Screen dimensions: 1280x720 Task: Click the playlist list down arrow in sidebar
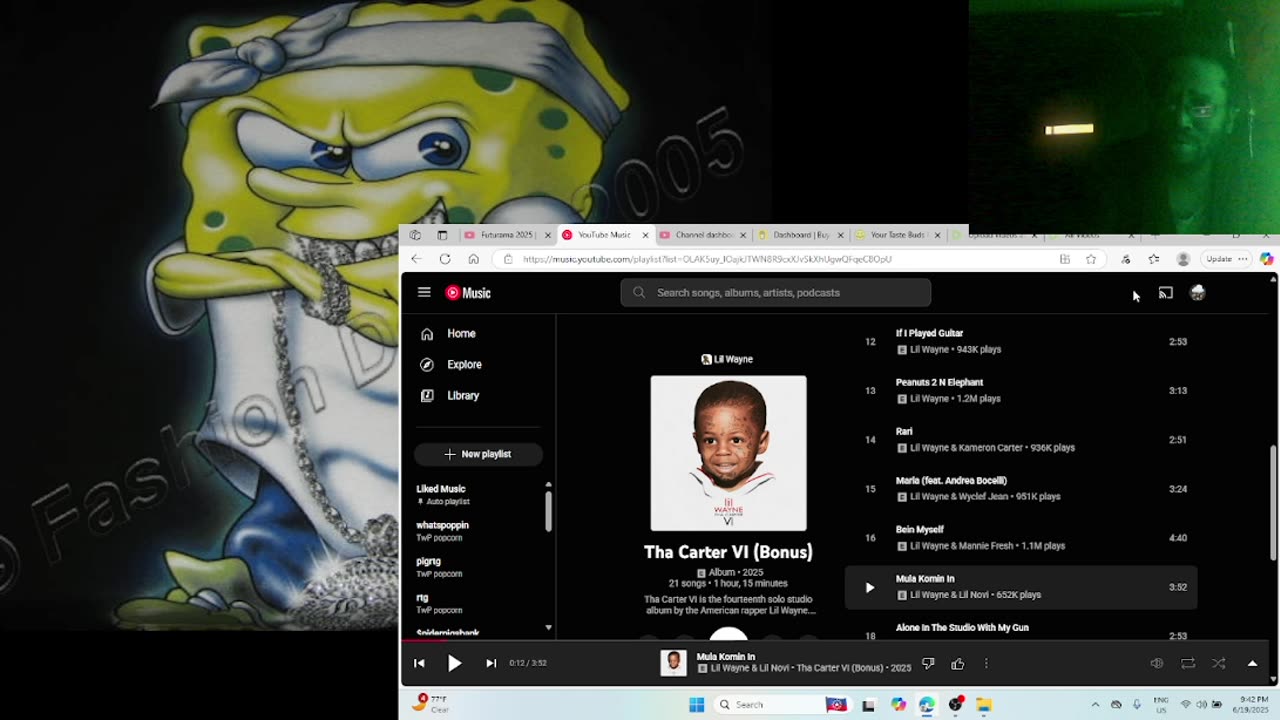point(548,627)
